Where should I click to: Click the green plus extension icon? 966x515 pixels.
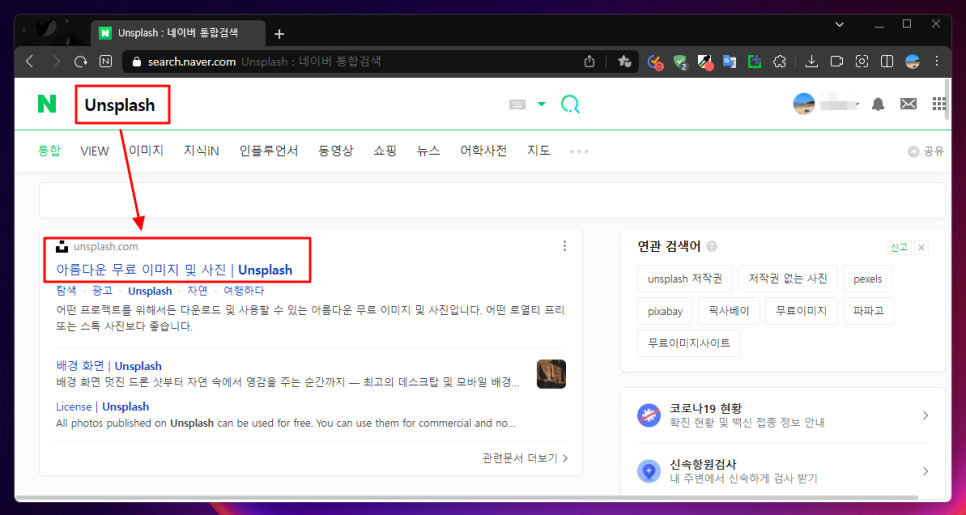(x=754, y=62)
